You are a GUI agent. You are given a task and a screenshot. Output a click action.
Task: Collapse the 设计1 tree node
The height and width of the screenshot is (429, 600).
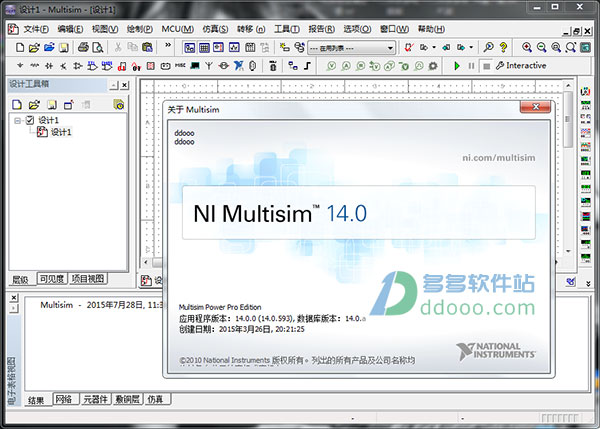point(17,121)
